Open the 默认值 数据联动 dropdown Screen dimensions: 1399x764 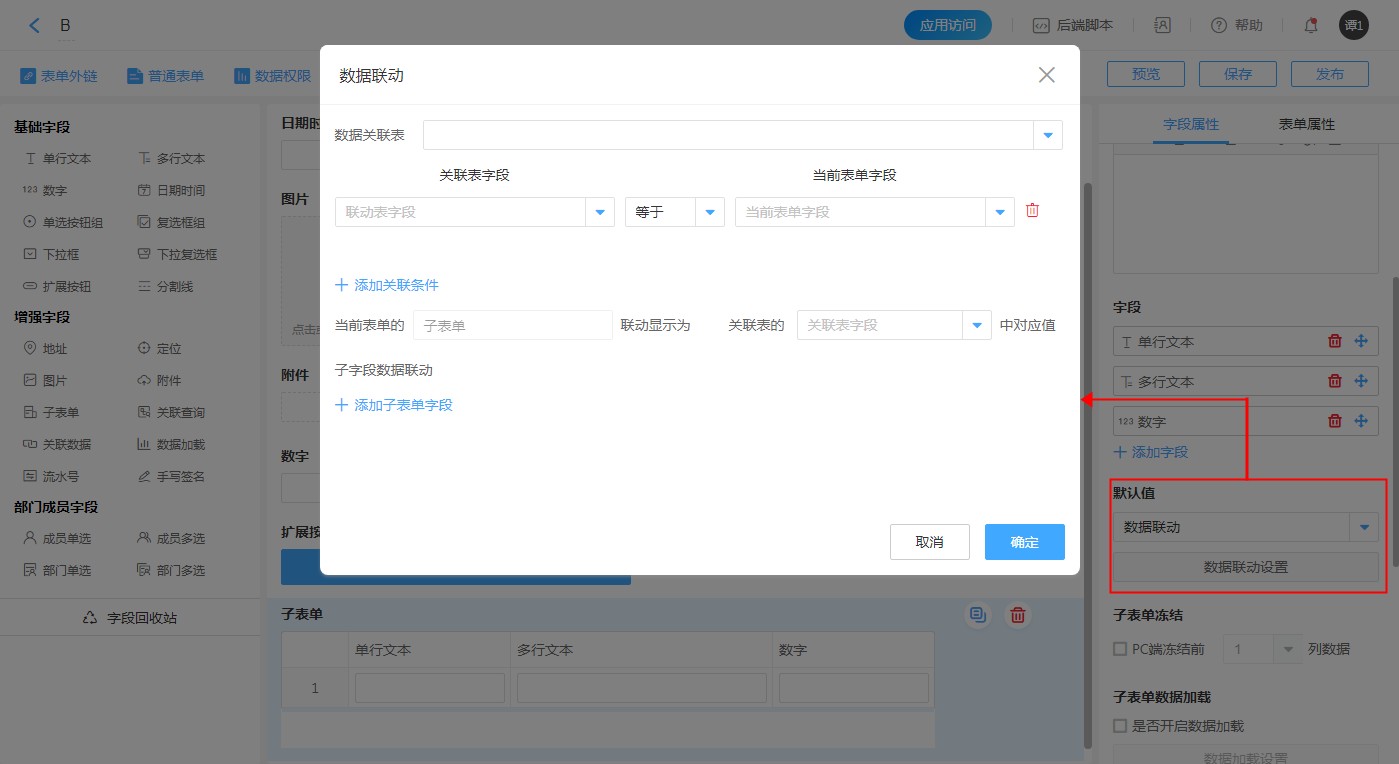pyautogui.click(x=1364, y=527)
